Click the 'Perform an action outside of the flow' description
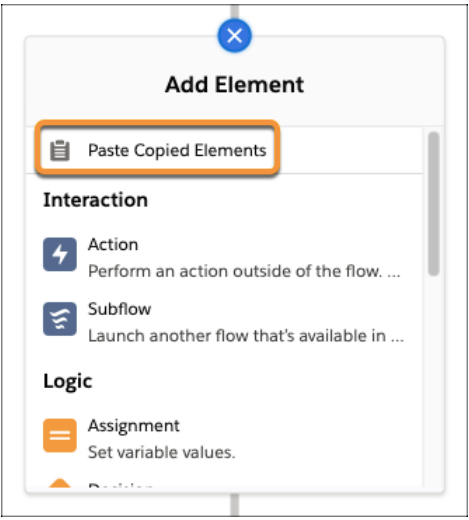 [244, 271]
